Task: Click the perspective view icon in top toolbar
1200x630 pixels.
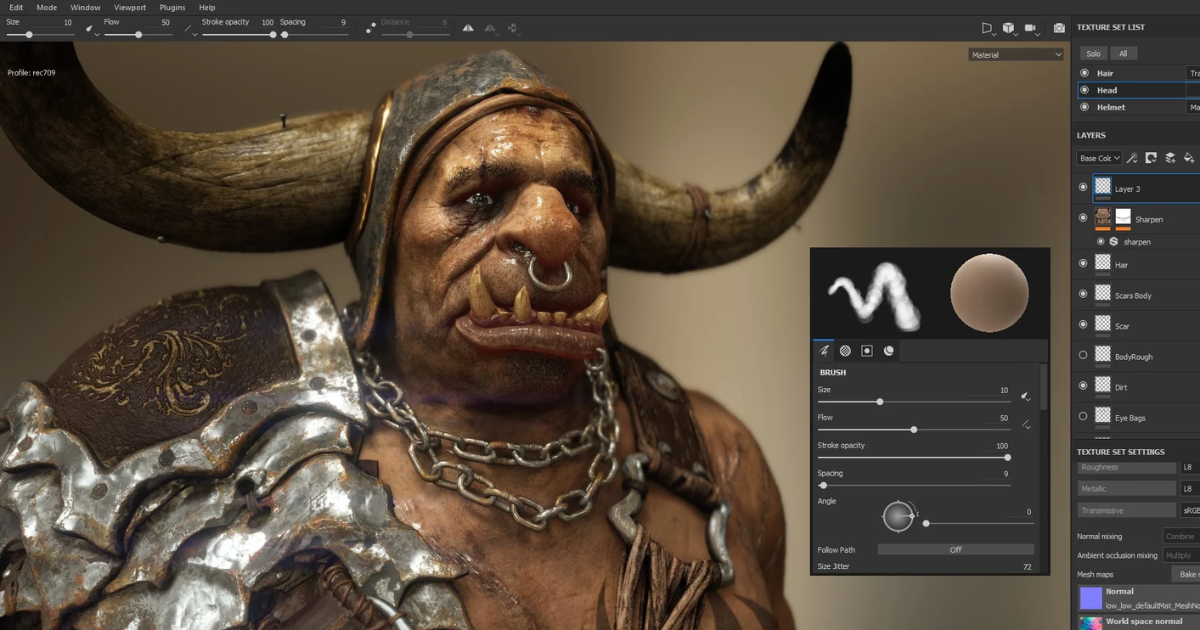Action: point(986,29)
